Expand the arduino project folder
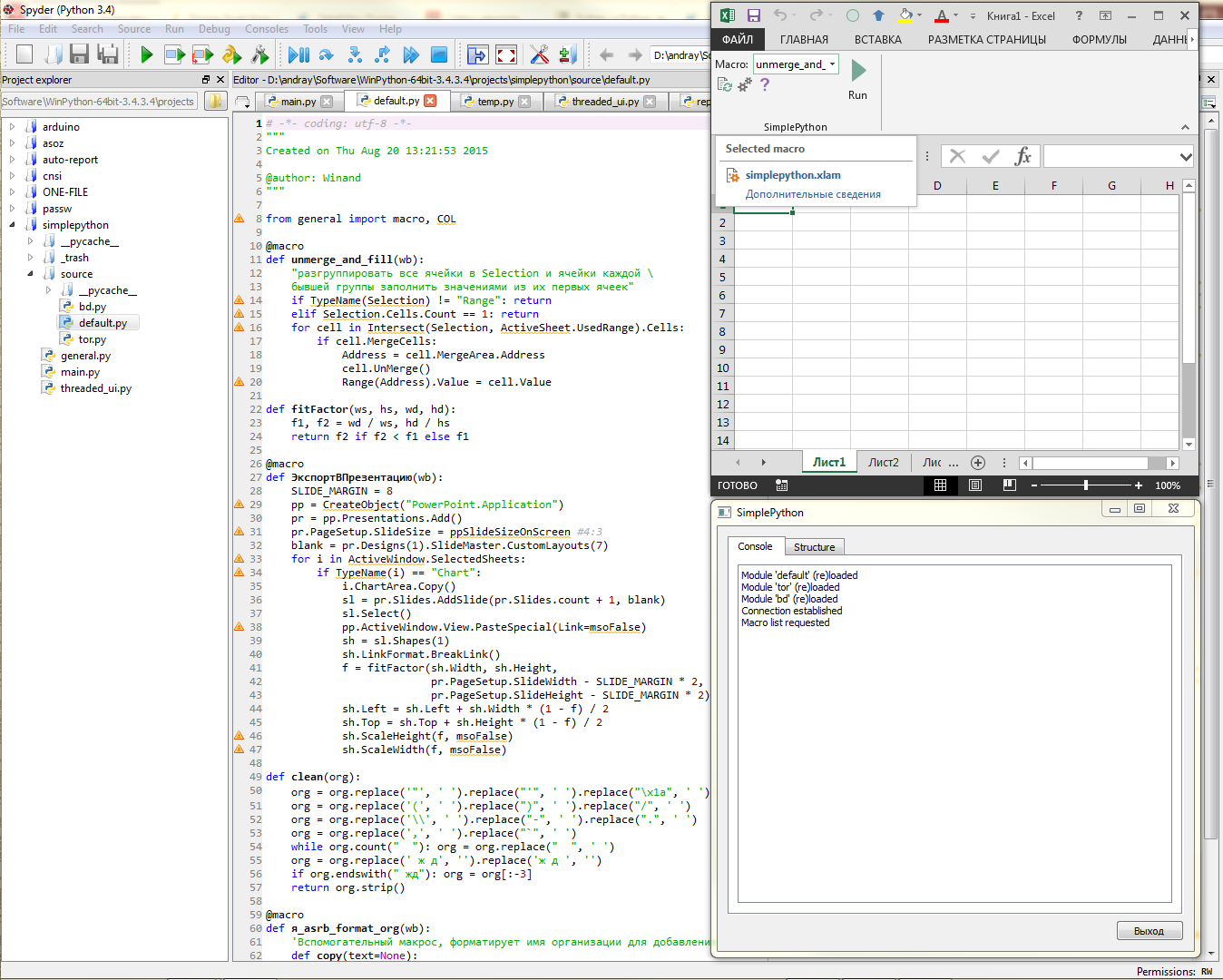 click(x=13, y=127)
